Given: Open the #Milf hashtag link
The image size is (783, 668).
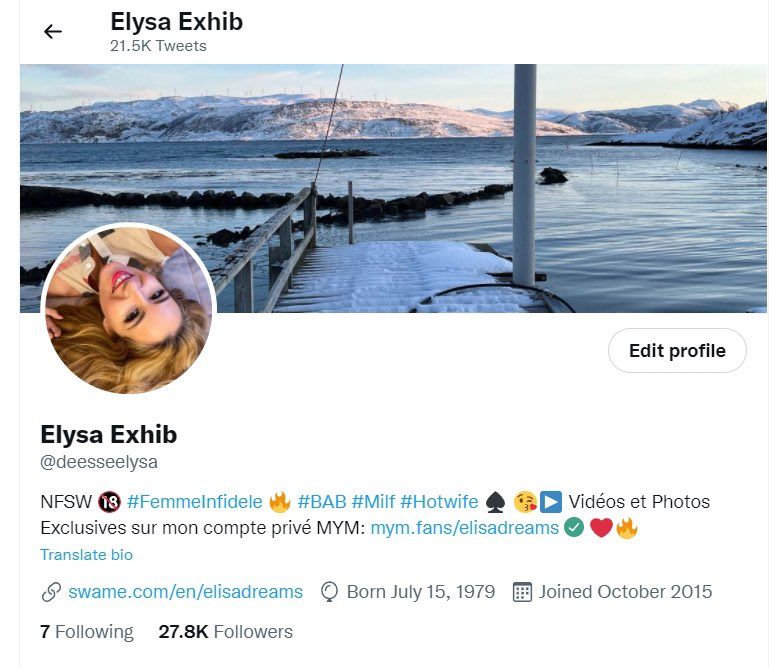Looking at the screenshot, I should tap(373, 502).
